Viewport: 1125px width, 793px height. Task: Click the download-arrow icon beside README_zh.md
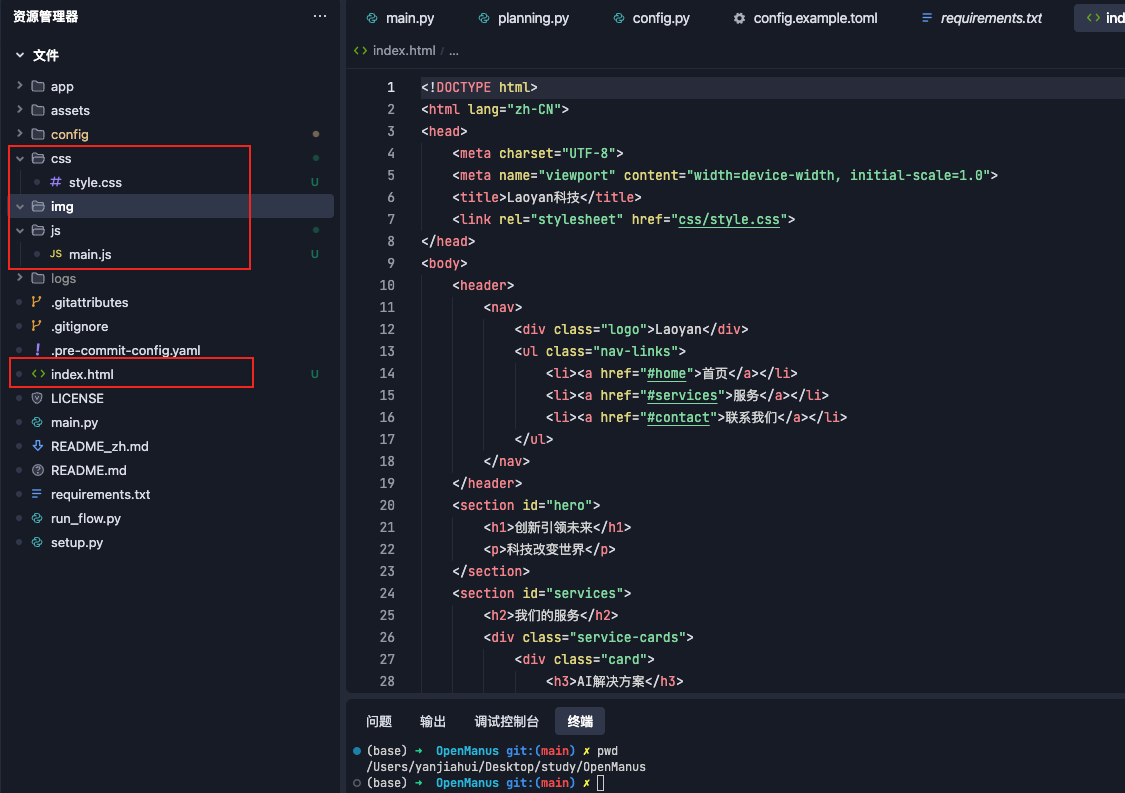[37, 446]
